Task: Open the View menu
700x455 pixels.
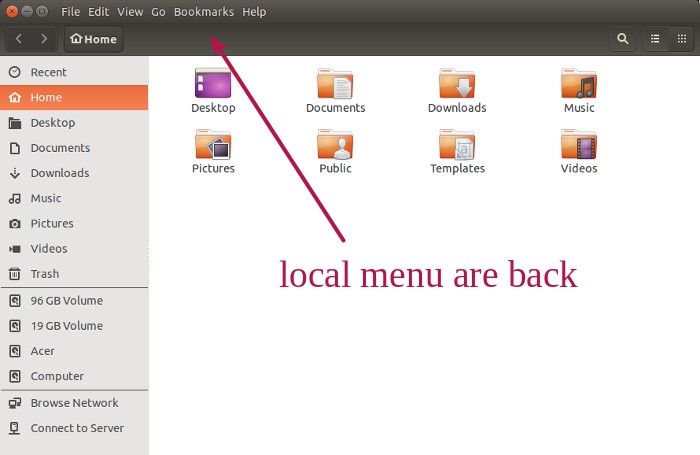Action: (130, 12)
